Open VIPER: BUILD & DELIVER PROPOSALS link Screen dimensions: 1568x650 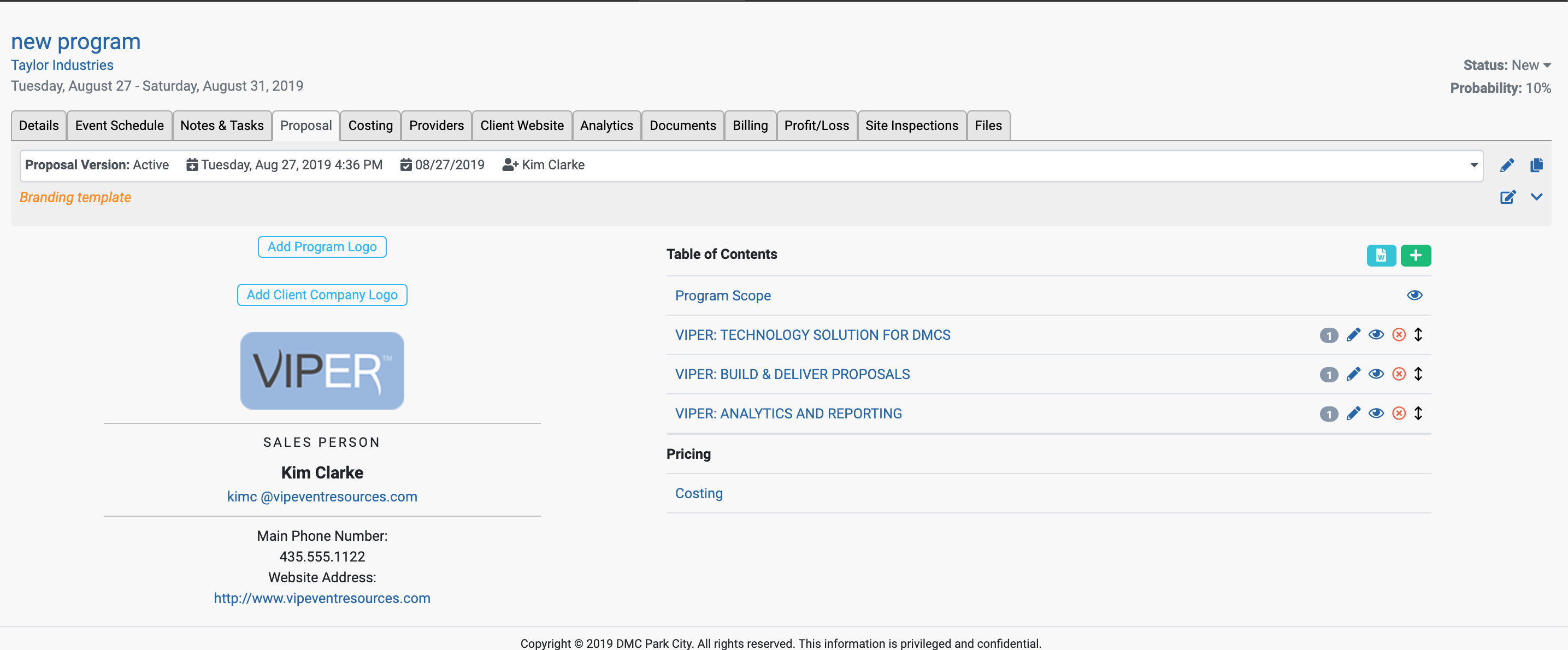(x=792, y=374)
